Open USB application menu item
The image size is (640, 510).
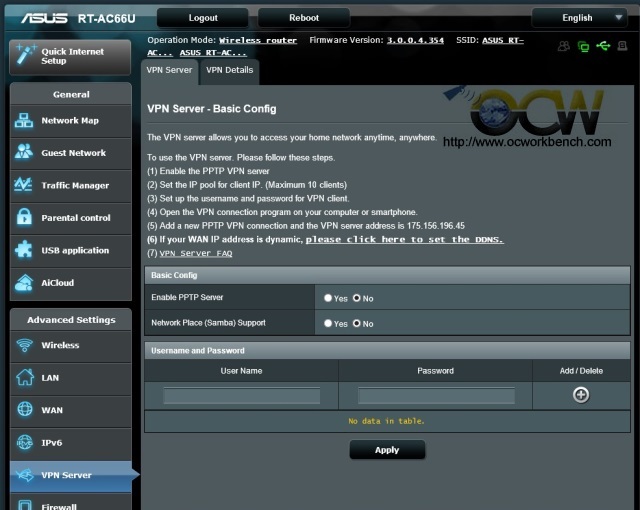tap(71, 251)
